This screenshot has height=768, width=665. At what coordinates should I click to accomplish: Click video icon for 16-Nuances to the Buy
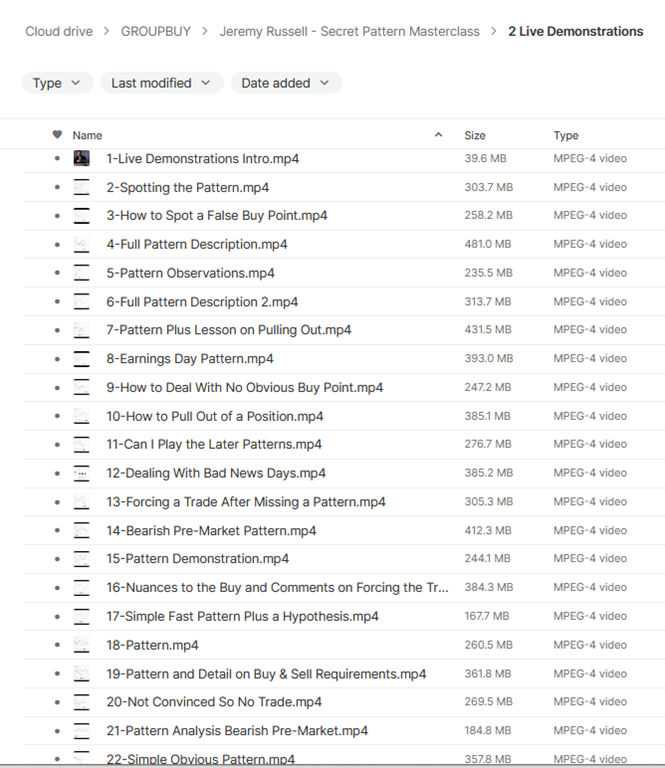pyautogui.click(x=81, y=587)
